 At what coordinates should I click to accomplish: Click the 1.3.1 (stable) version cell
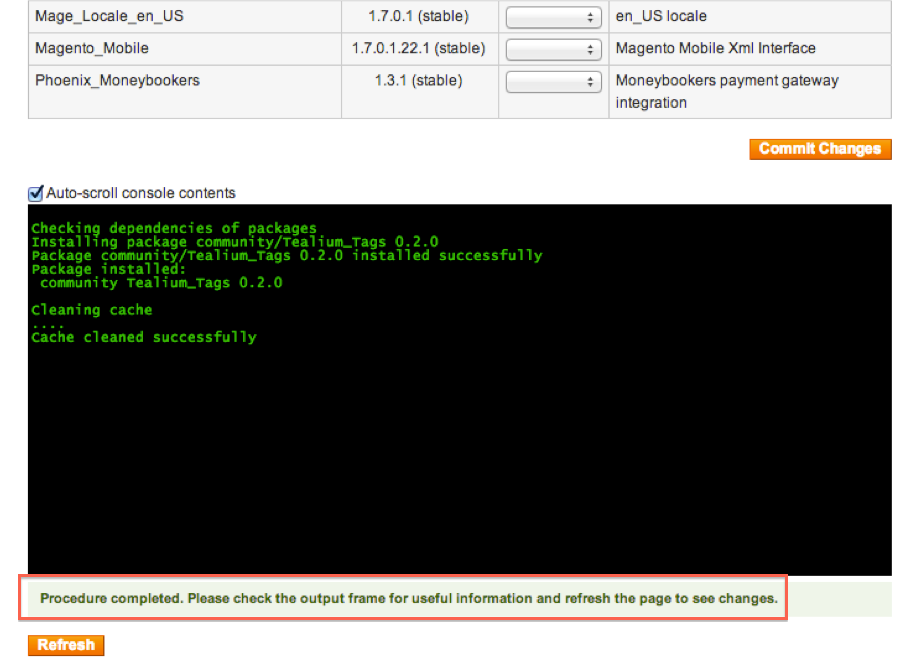[418, 80]
